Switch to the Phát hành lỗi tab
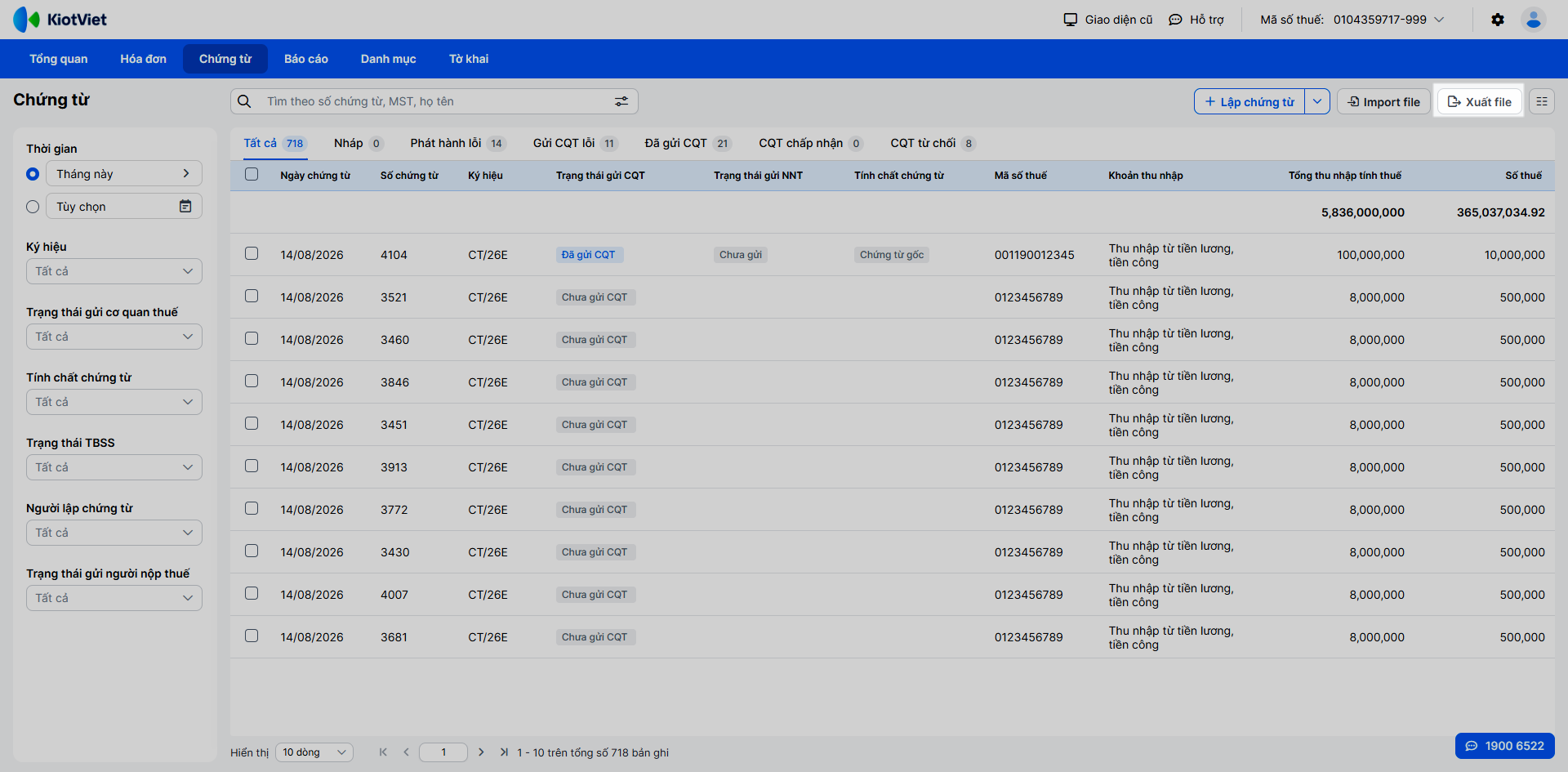This screenshot has width=1568, height=772. (x=458, y=143)
